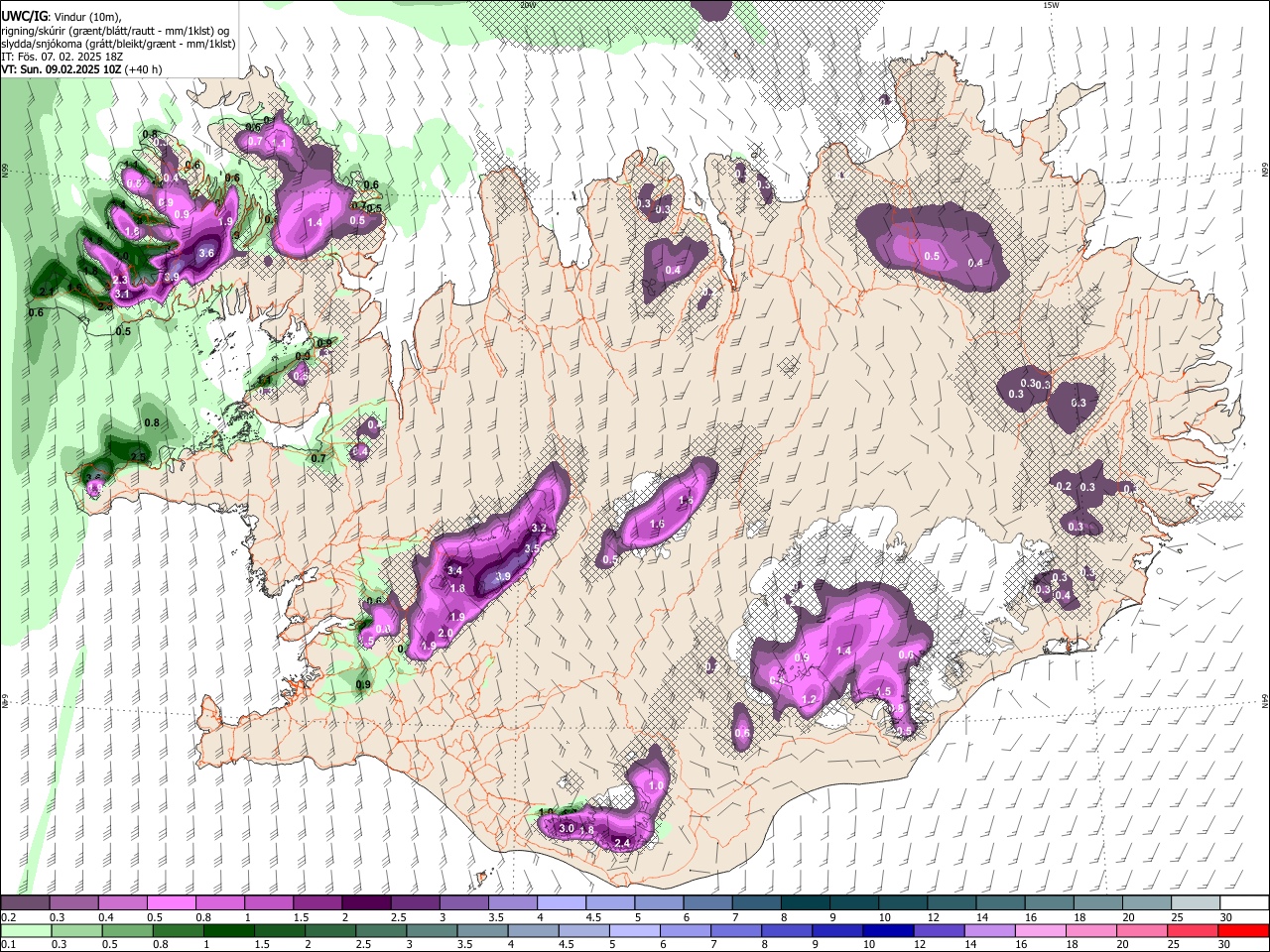
Task: Click the white swatch above 30 on snow scale
Action: coord(1244,903)
